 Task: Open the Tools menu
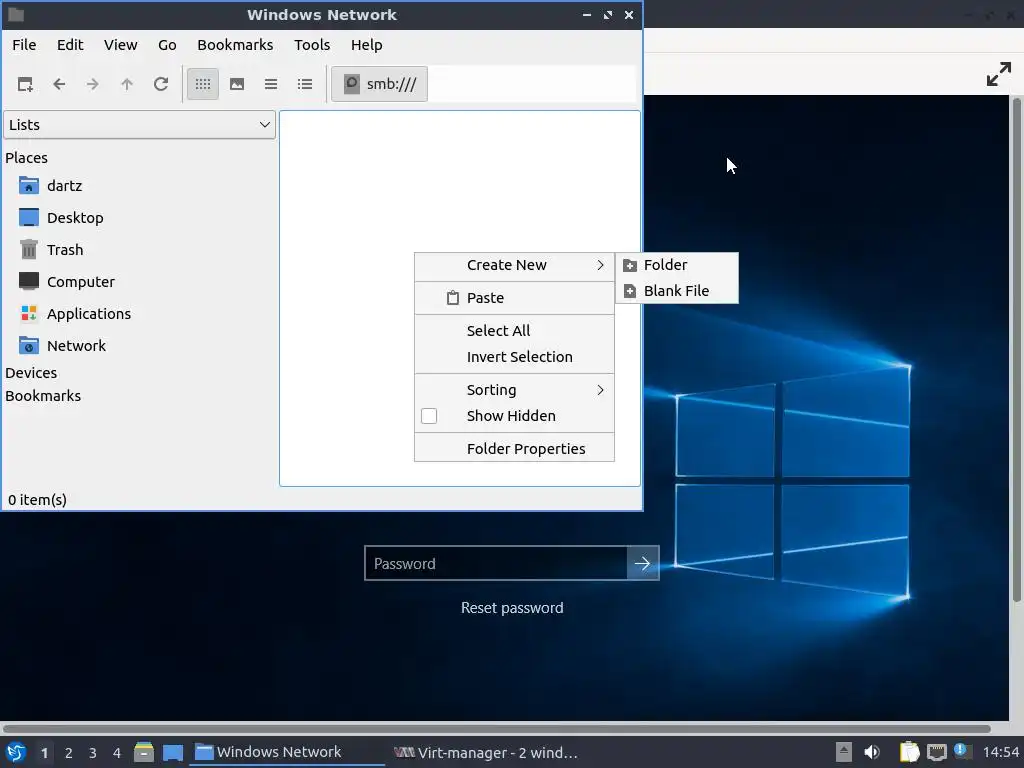312,45
